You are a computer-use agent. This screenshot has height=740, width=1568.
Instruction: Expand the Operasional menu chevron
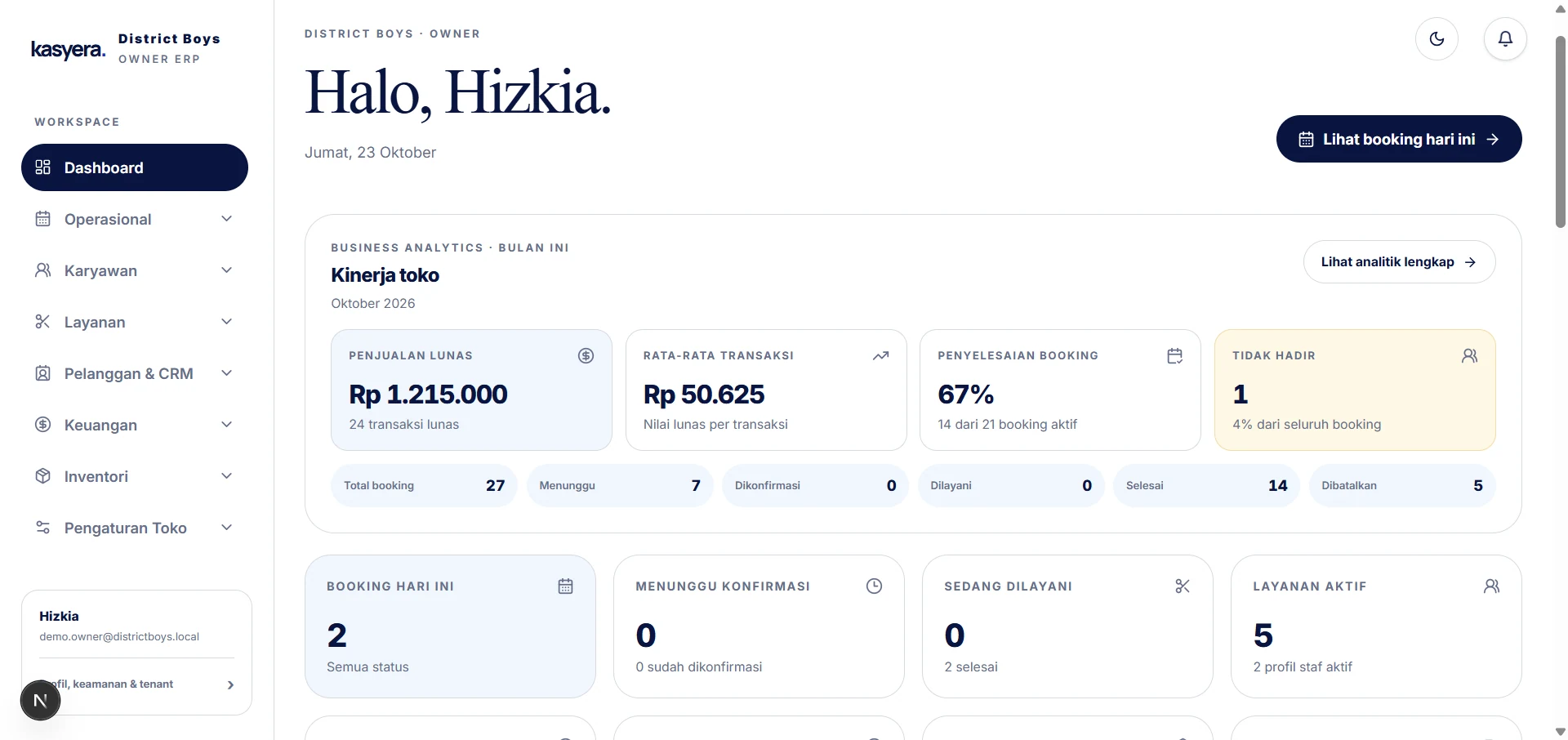coord(227,219)
